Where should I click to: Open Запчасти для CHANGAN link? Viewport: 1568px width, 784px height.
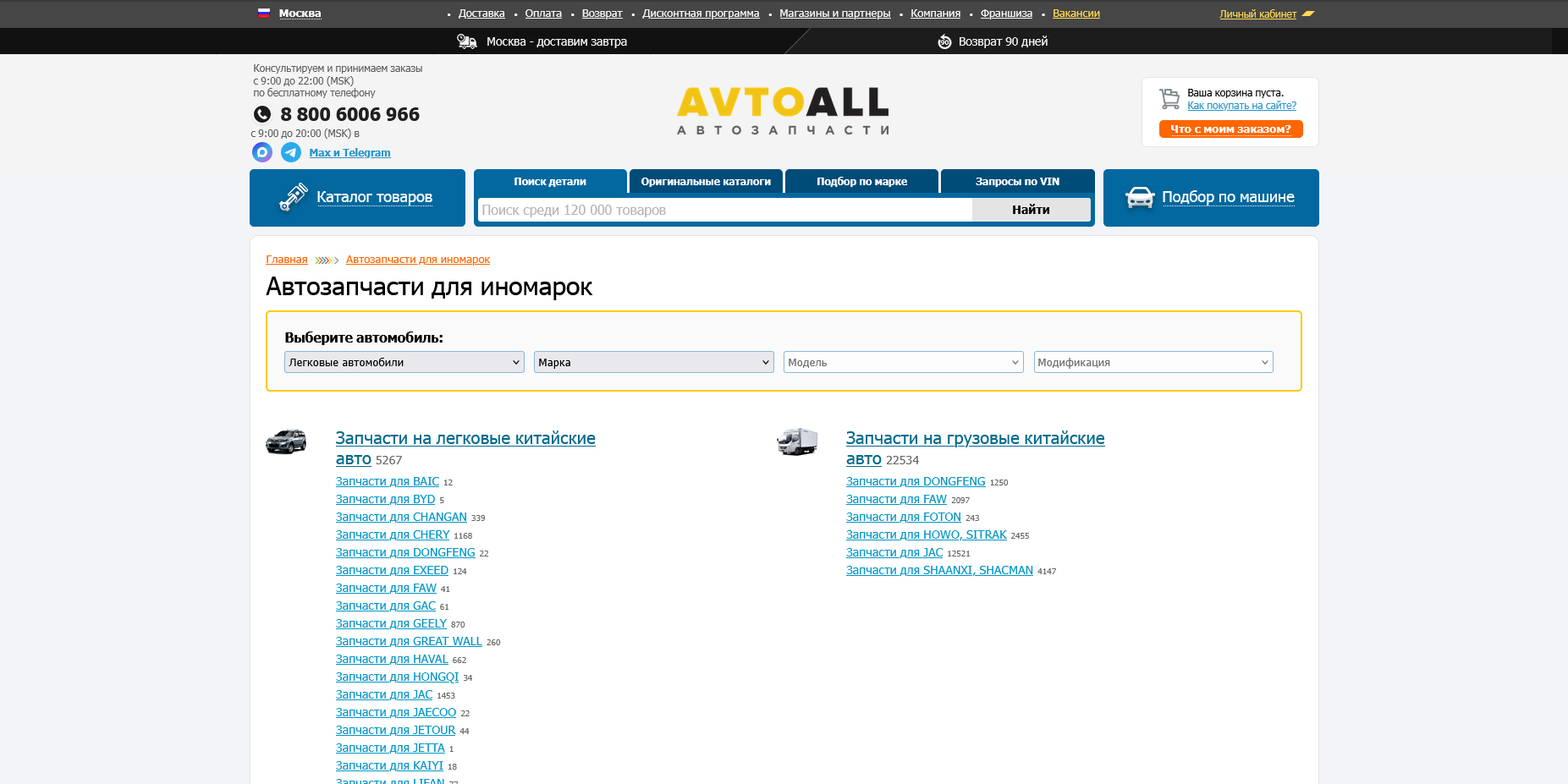pos(401,517)
